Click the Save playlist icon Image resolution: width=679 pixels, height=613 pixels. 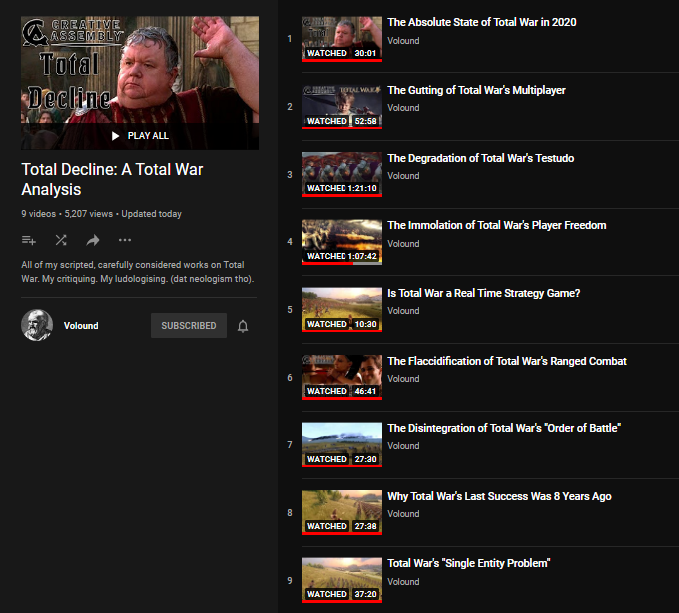29,240
